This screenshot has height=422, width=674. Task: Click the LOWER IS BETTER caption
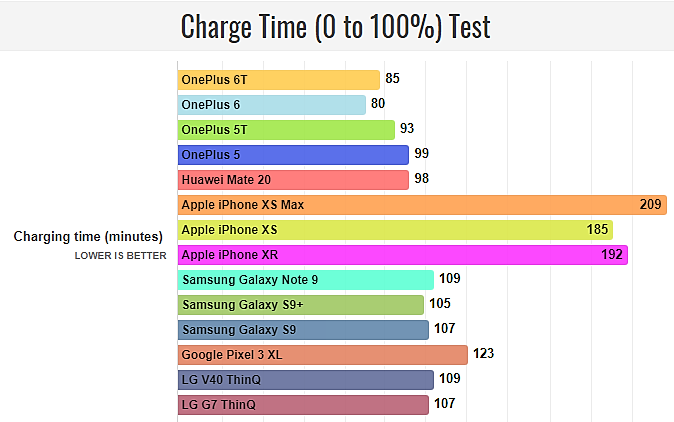120,256
